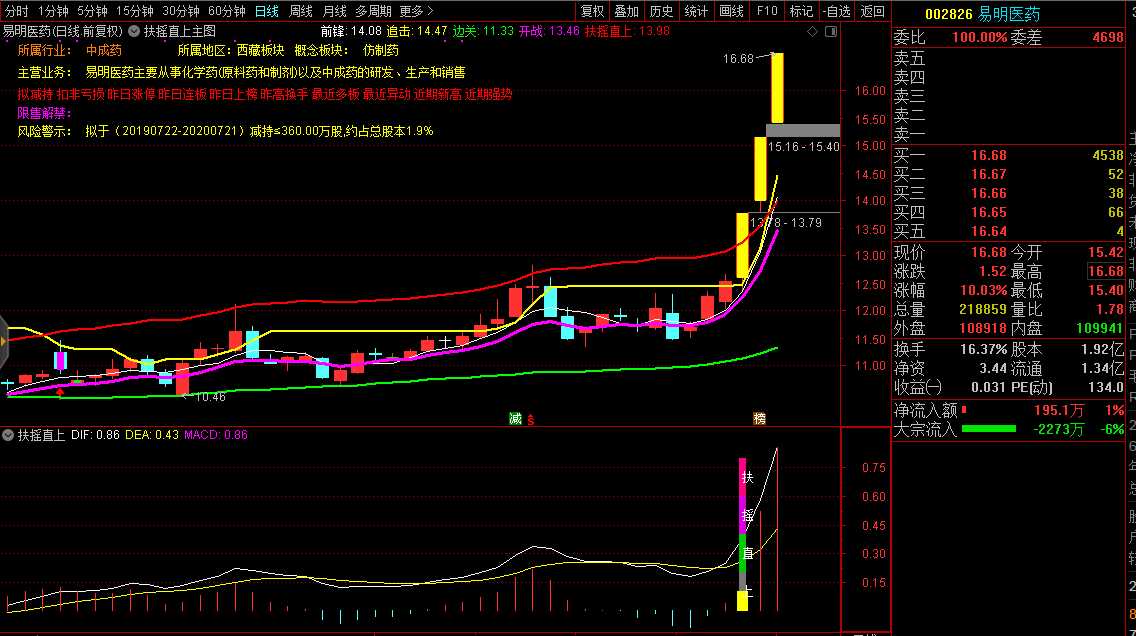Switch to 周线 weekly chart tab
This screenshot has width=1136, height=636.
point(300,11)
